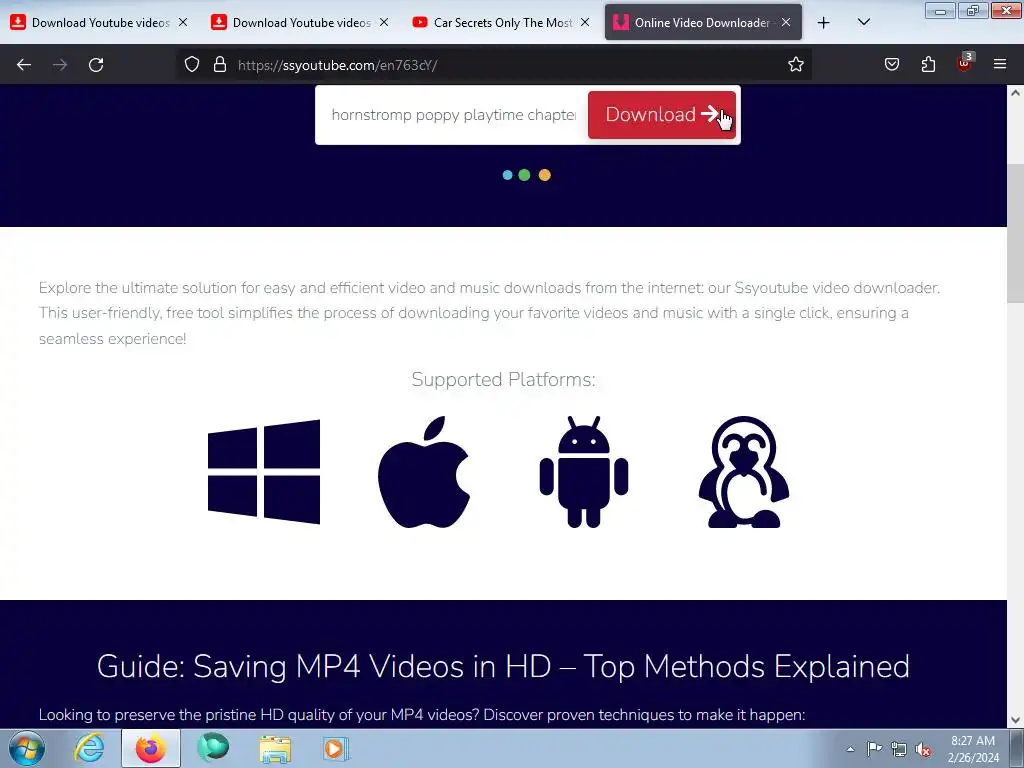
Task: Click the Linux penguin logo
Action: [x=744, y=472]
